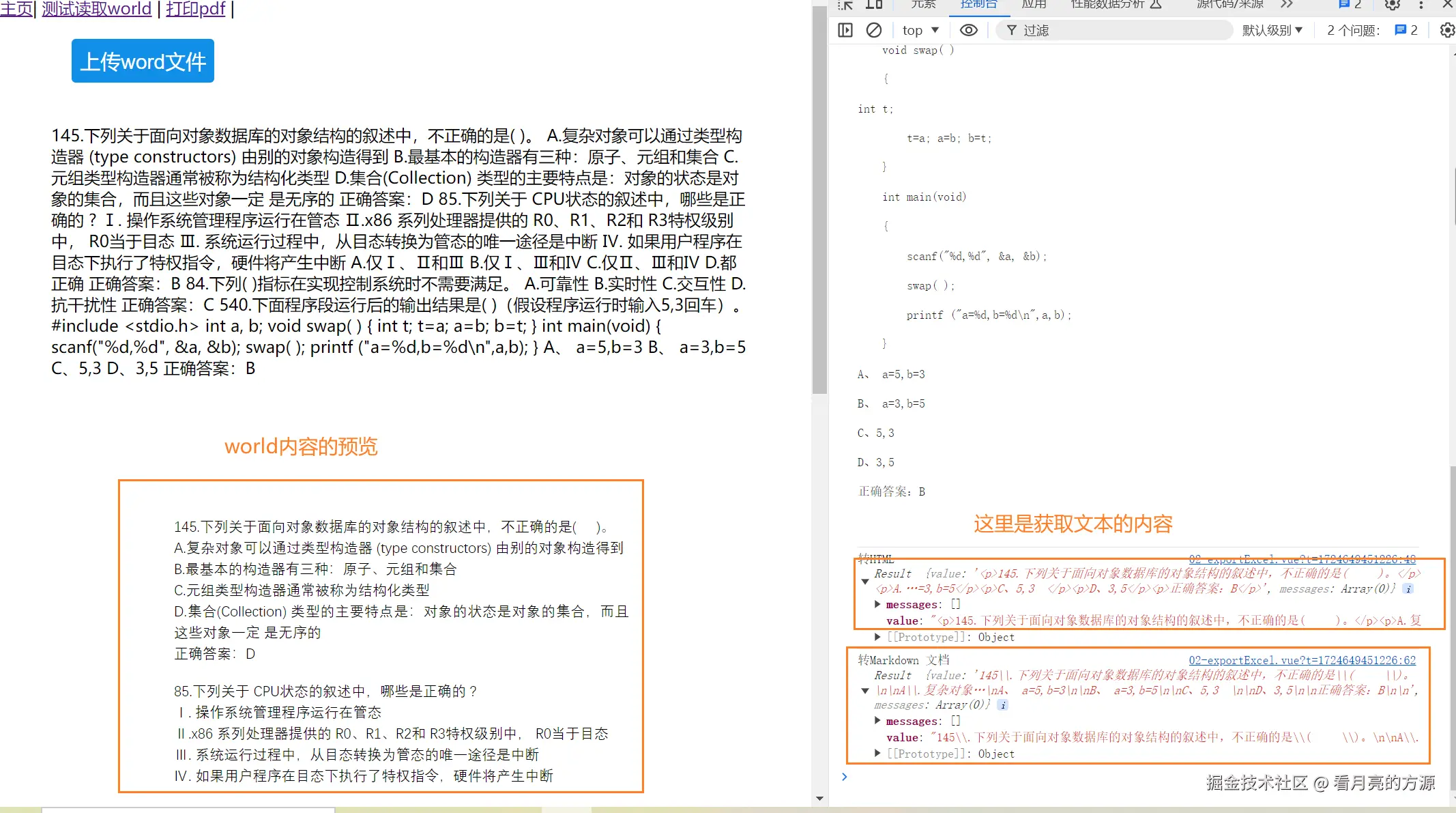
Task: Collapse the 转Markdown Result object
Action: click(x=865, y=690)
